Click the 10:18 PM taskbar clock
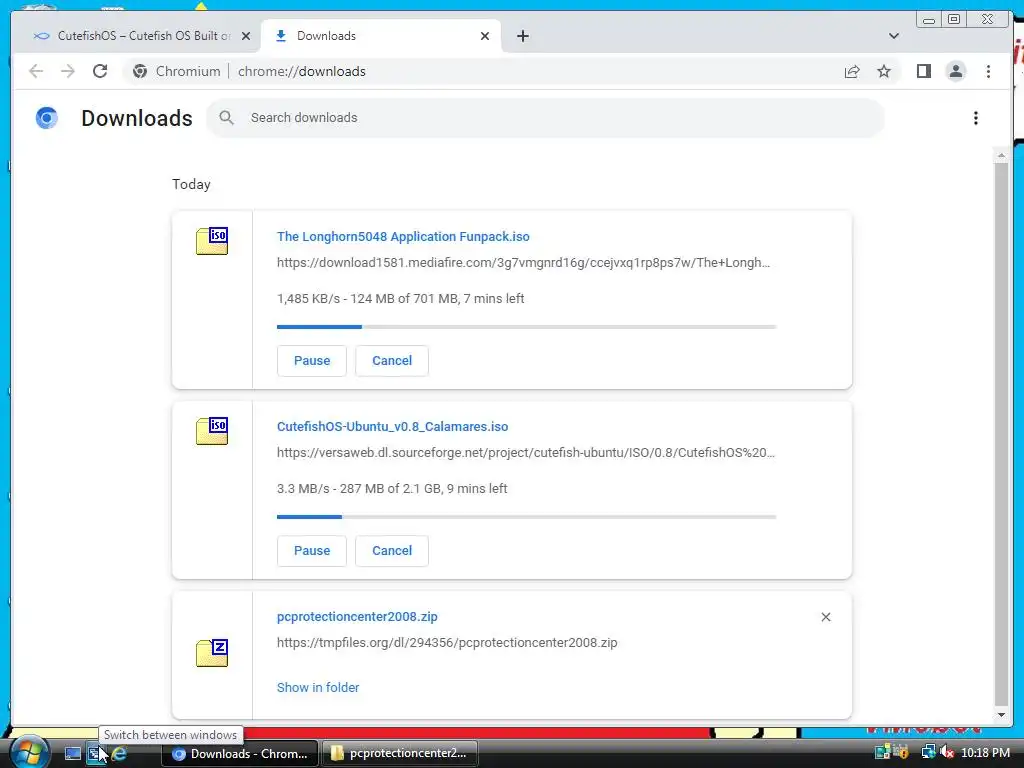The width and height of the screenshot is (1024, 768). (x=985, y=753)
